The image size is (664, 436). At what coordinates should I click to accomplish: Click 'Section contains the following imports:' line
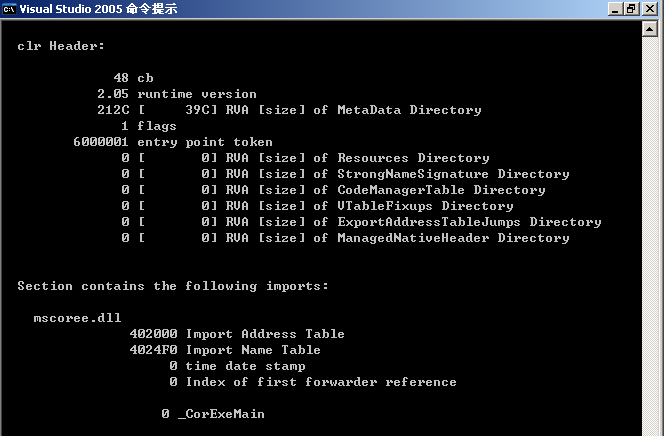pyautogui.click(x=173, y=286)
